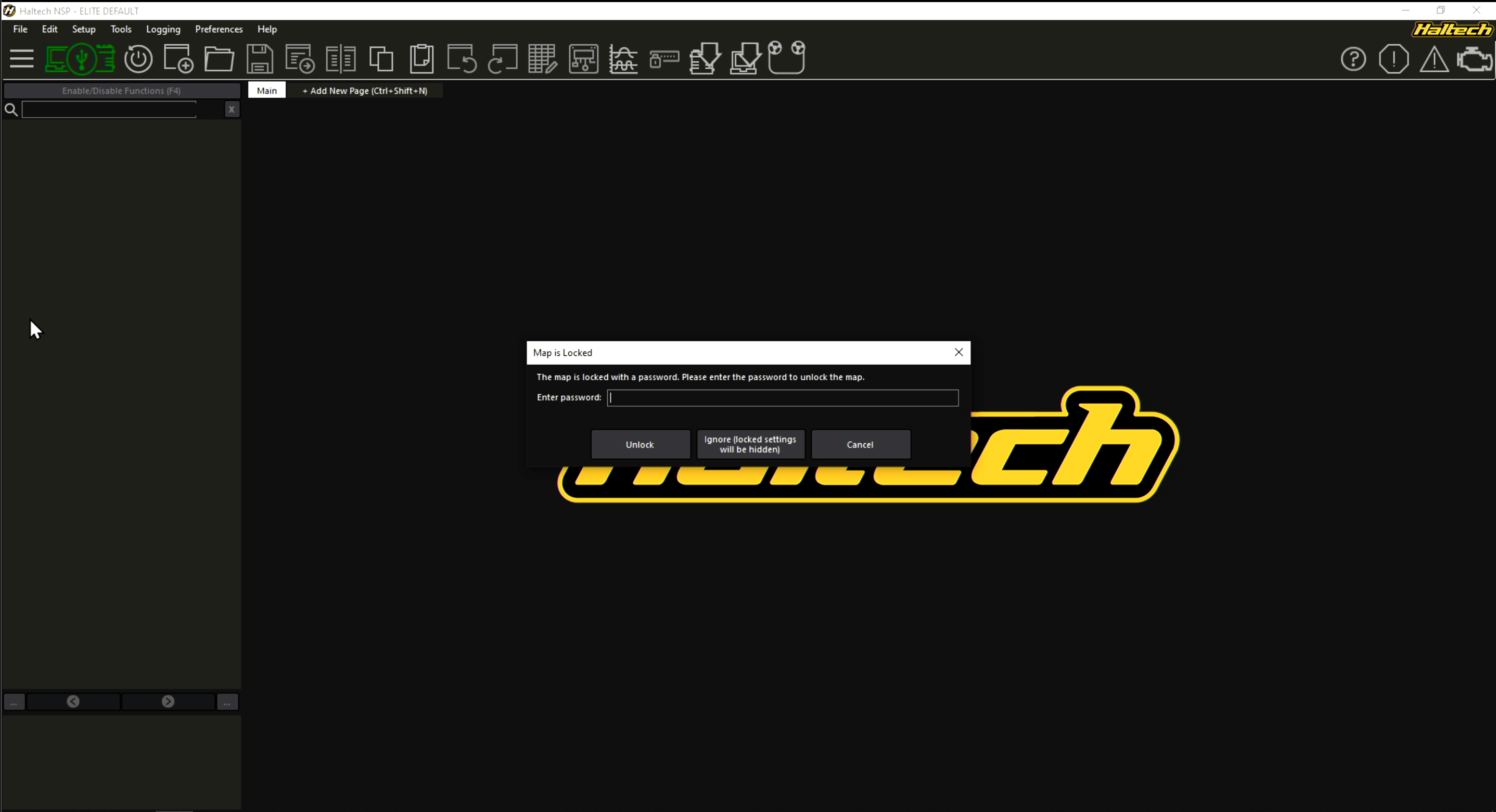The height and width of the screenshot is (812, 1496).
Task: Open a map file via folder icon
Action: [219, 59]
